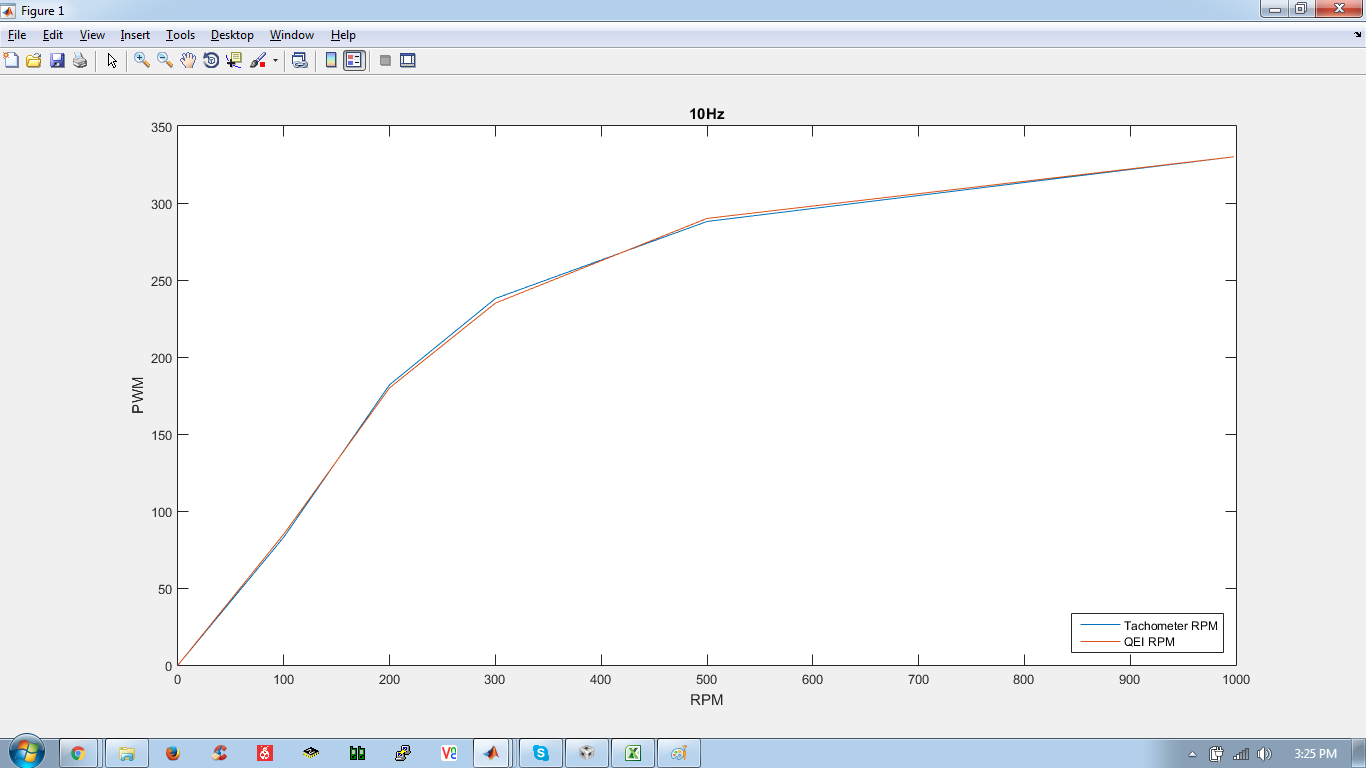Select the Edit Plot arrow tool

pyautogui.click(x=112, y=60)
